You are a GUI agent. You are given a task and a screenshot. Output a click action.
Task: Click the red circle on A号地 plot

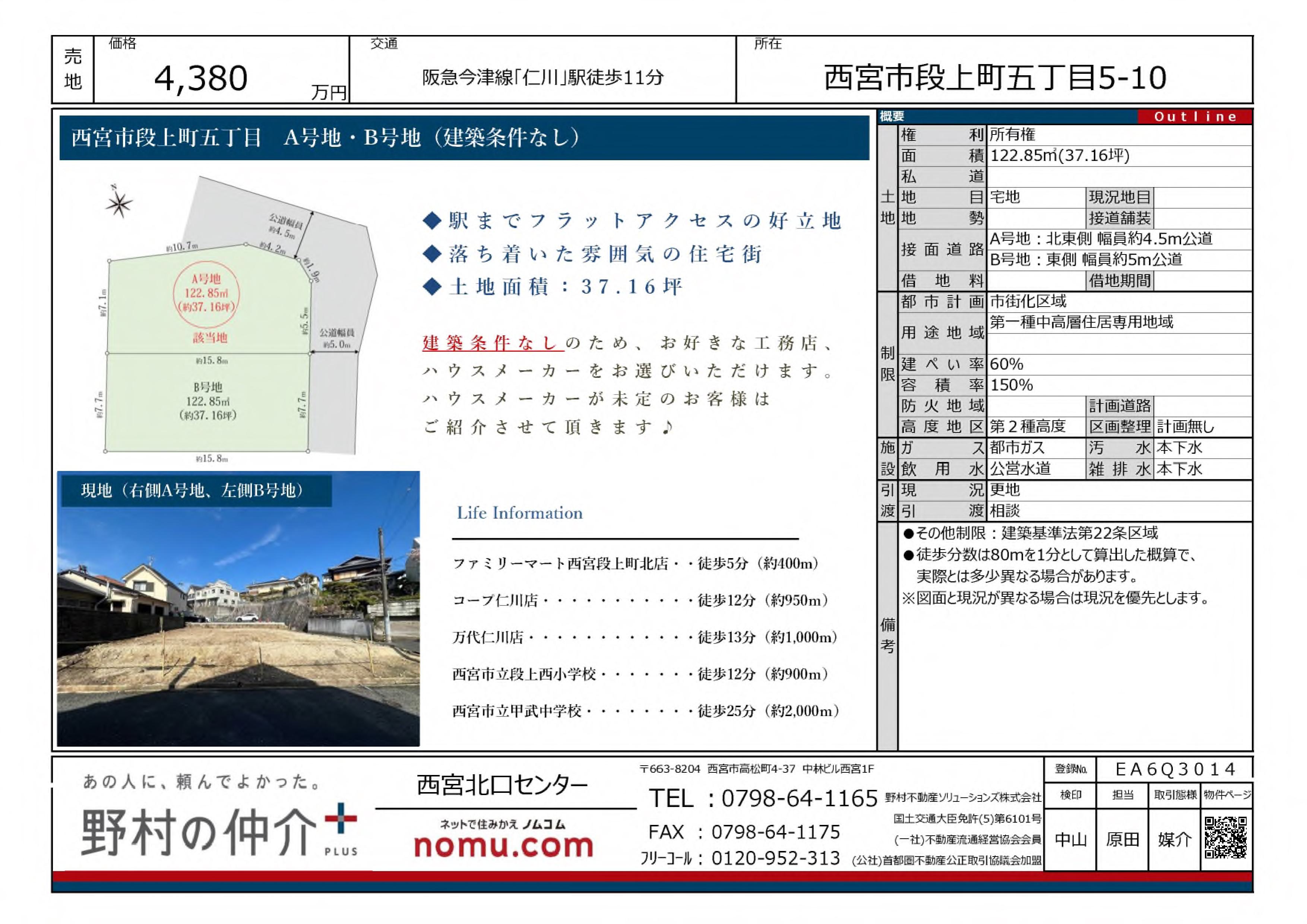pyautogui.click(x=206, y=294)
